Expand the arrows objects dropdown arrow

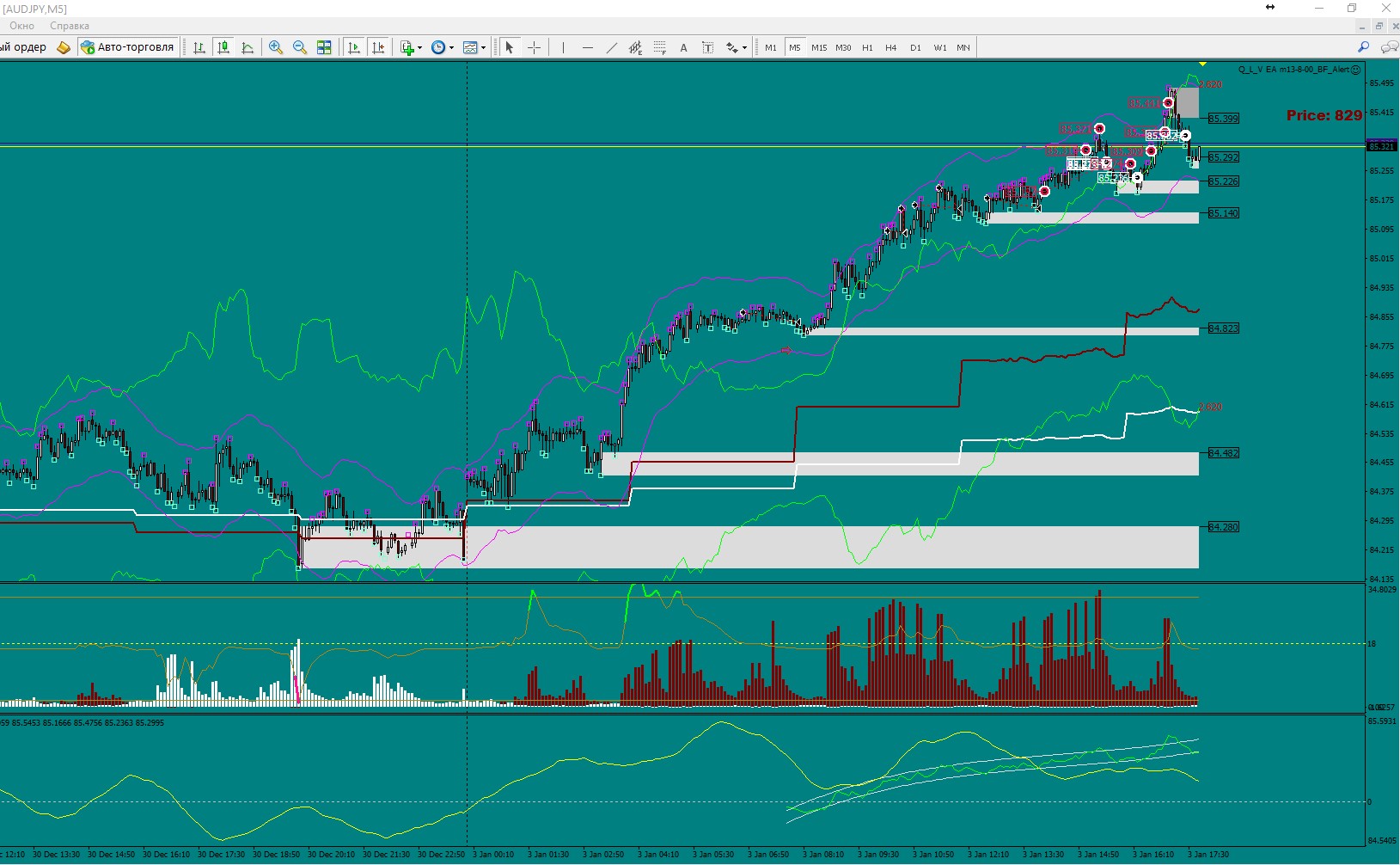pyautogui.click(x=744, y=47)
